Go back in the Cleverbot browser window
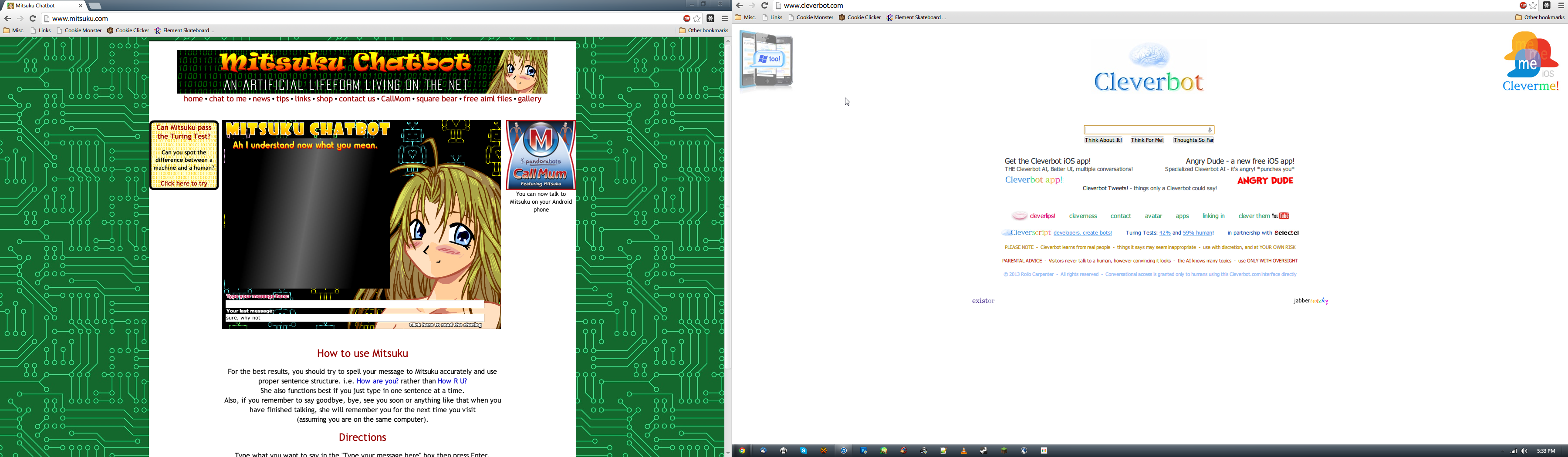The width and height of the screenshot is (1568, 457). pos(739,6)
